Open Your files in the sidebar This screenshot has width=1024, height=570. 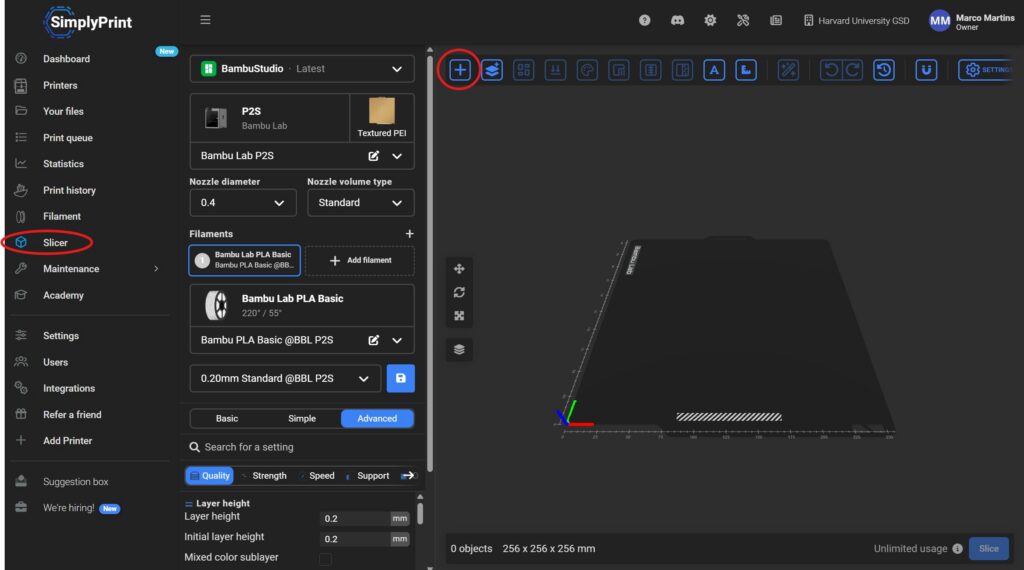click(x=63, y=112)
